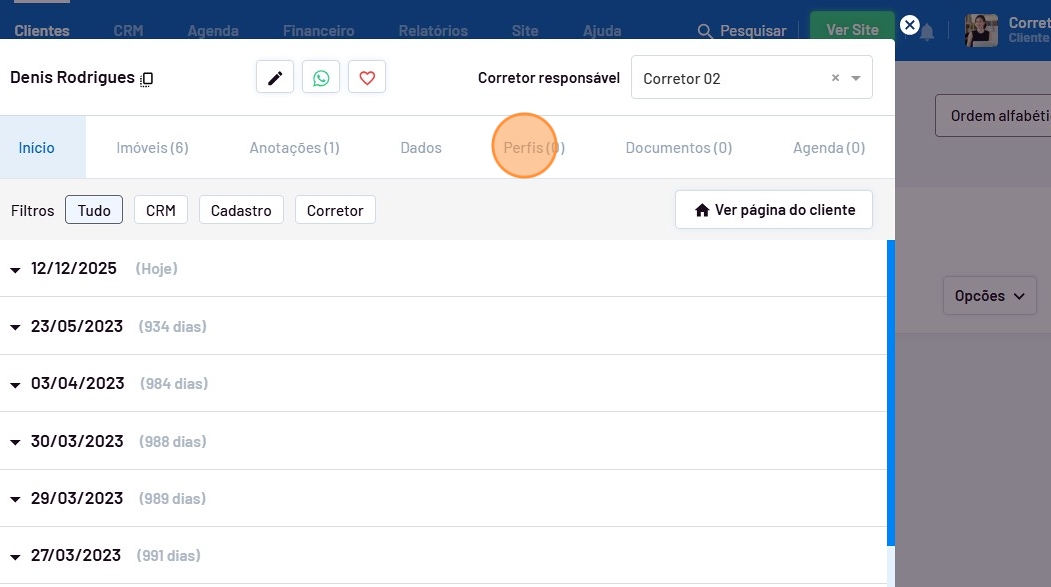Viewport: 1051px width, 587px height.
Task: Toggle the Cadastro filter
Action: pyautogui.click(x=241, y=210)
